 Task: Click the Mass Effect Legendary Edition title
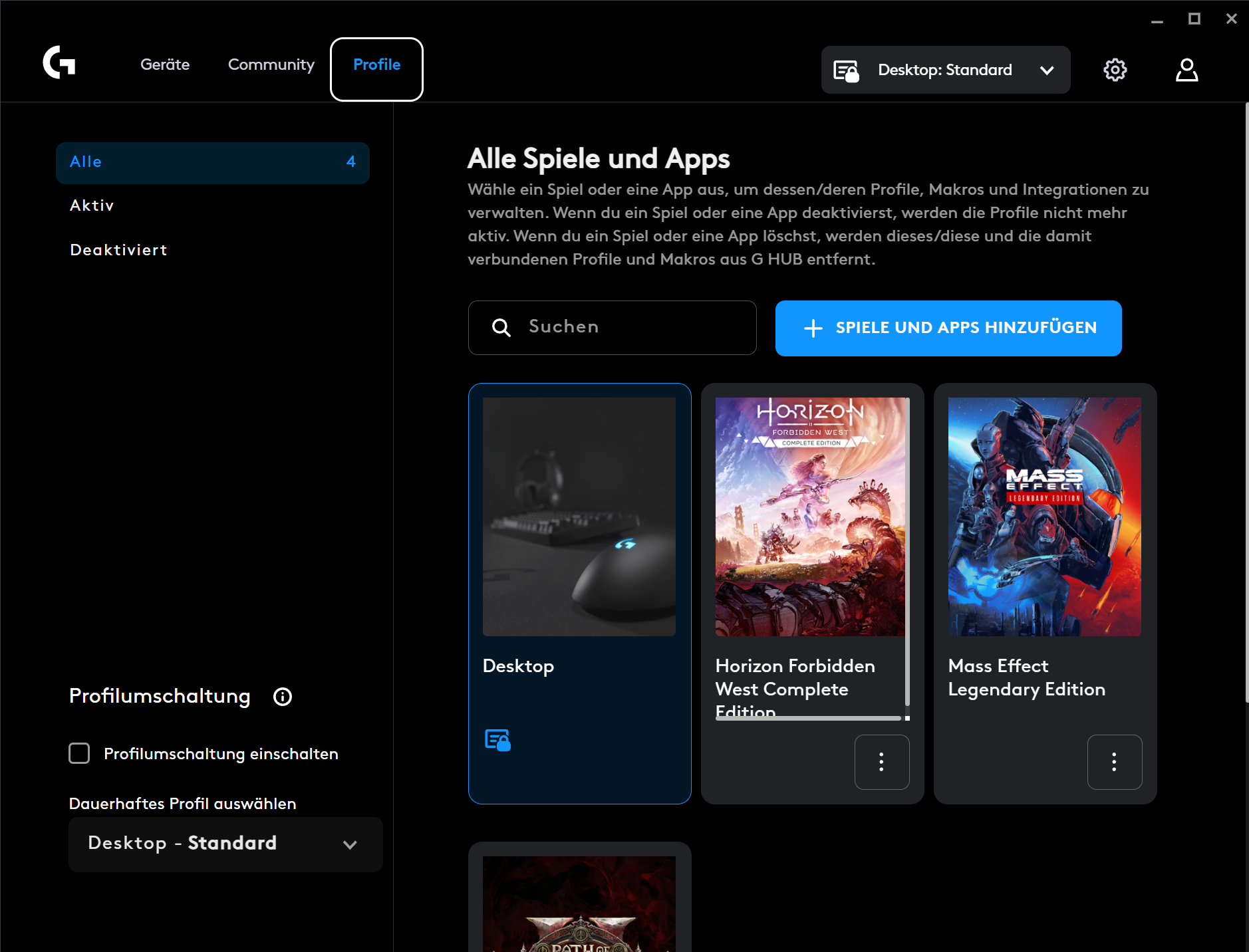[x=1027, y=678]
